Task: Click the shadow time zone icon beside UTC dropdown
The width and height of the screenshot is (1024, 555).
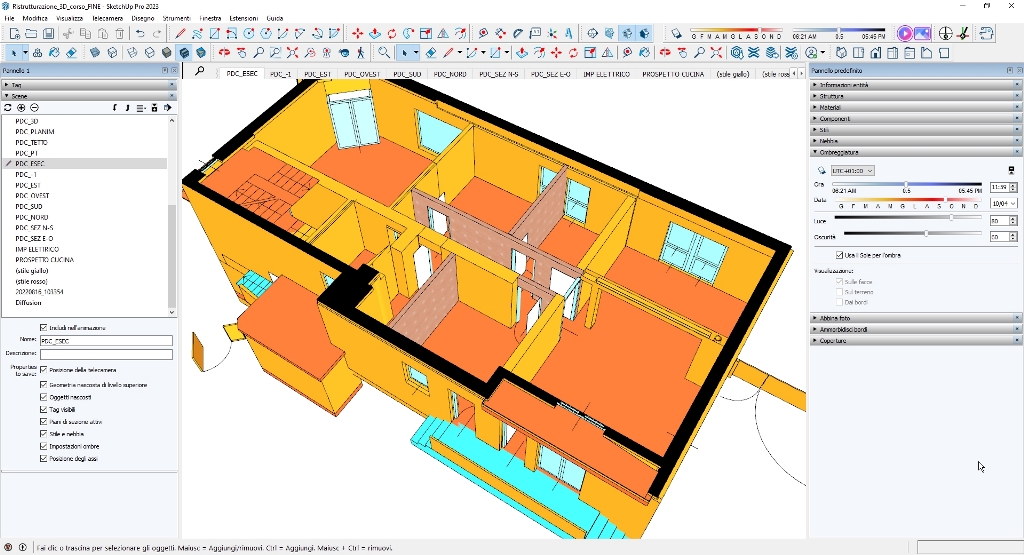Action: (822, 171)
